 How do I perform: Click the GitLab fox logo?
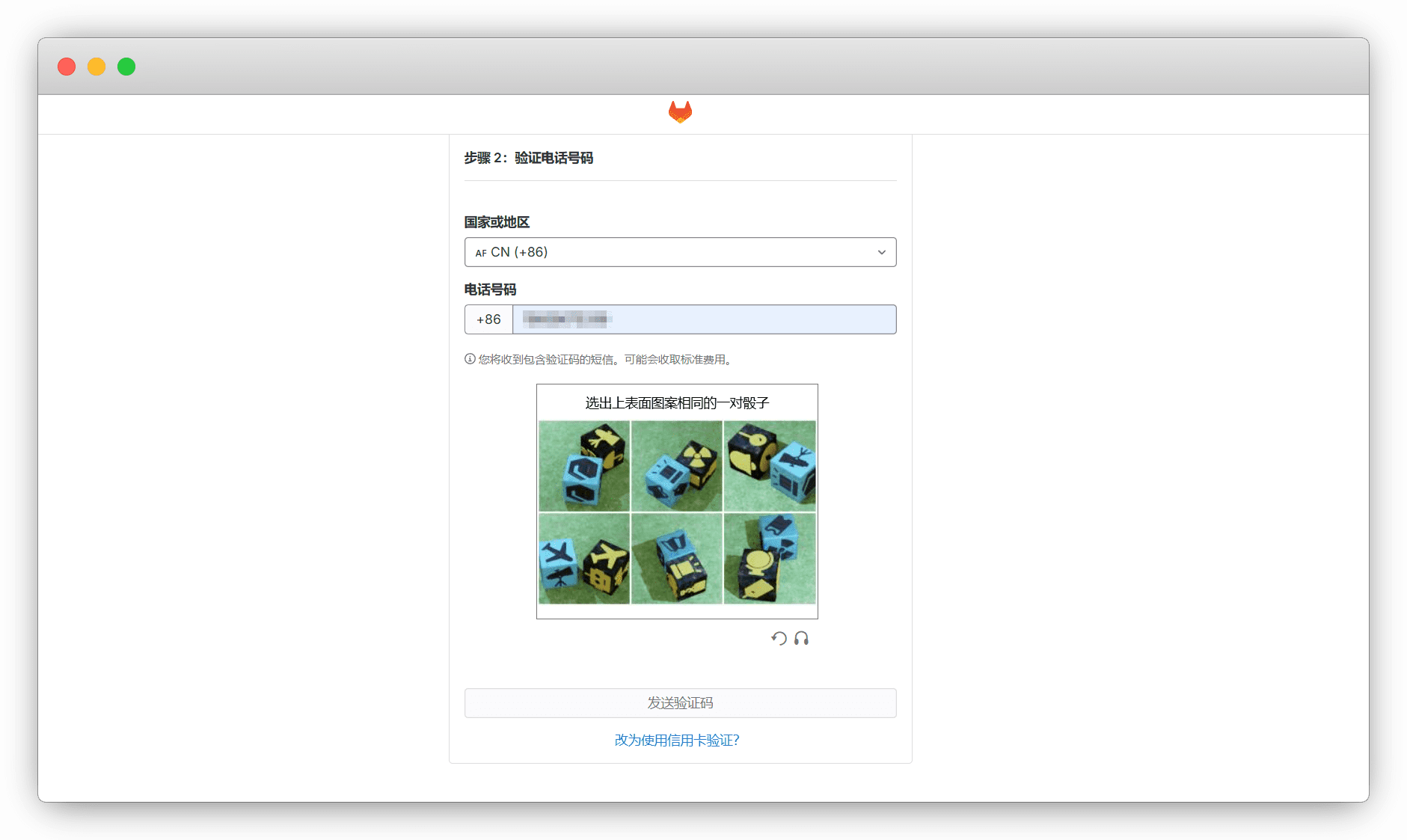click(680, 112)
